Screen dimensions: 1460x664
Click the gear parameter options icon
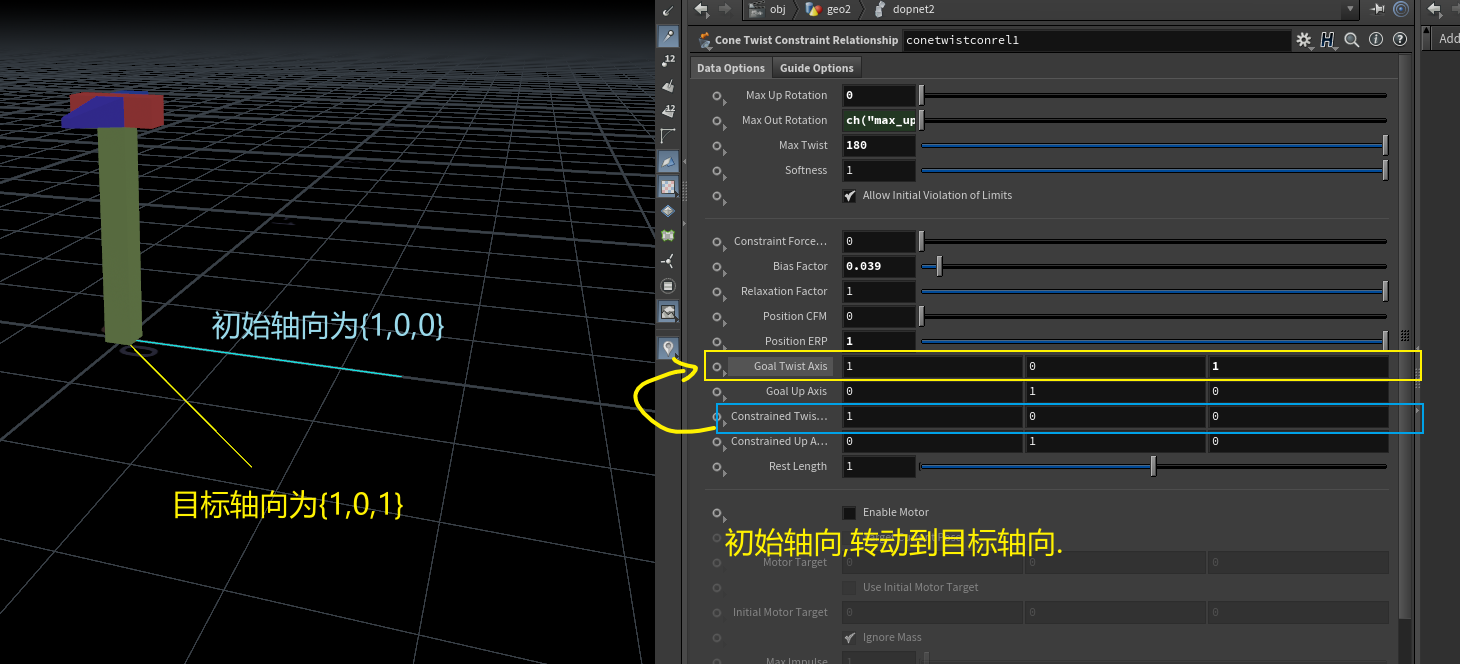pos(1302,40)
